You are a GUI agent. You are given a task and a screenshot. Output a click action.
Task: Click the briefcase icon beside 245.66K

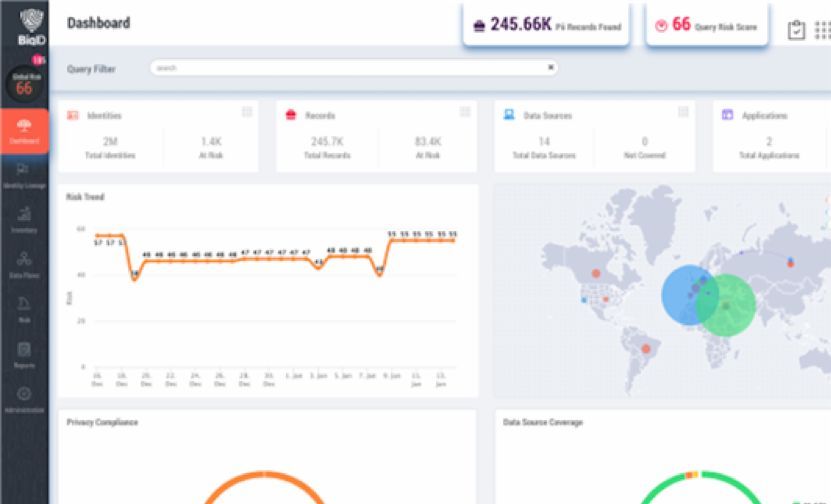pyautogui.click(x=479, y=26)
